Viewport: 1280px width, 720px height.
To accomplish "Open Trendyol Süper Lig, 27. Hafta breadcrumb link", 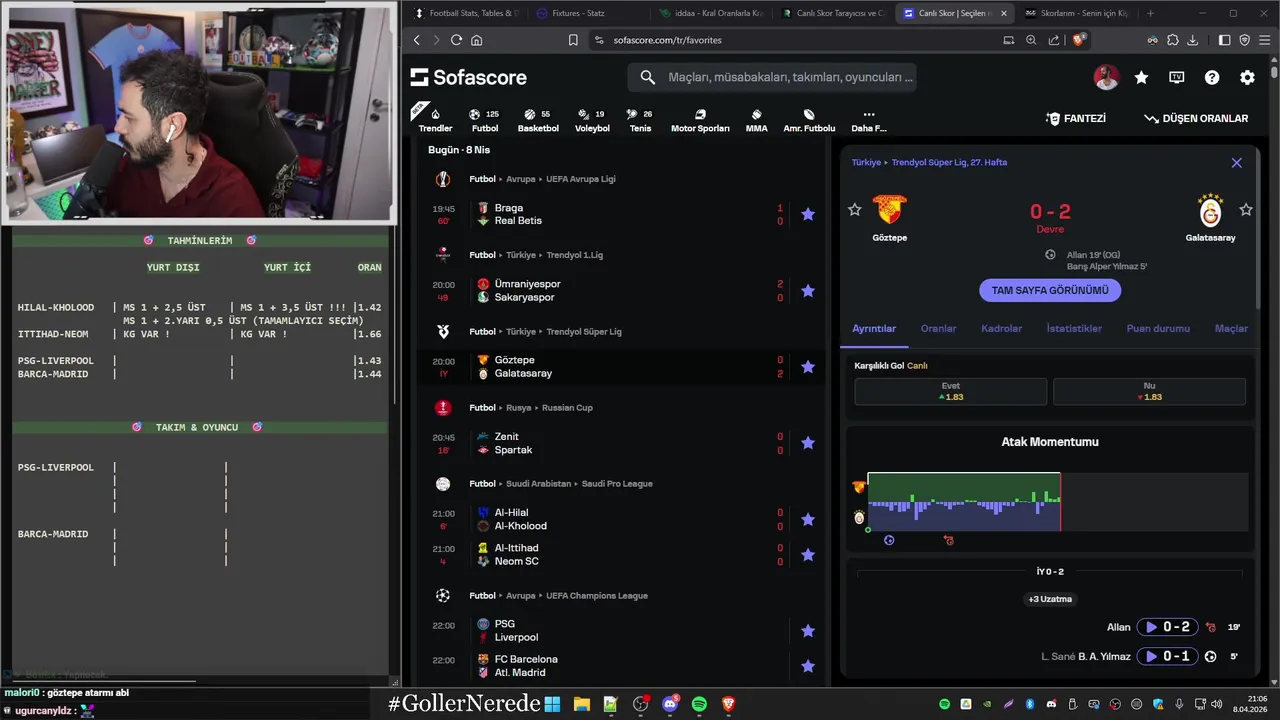I will [x=949, y=162].
